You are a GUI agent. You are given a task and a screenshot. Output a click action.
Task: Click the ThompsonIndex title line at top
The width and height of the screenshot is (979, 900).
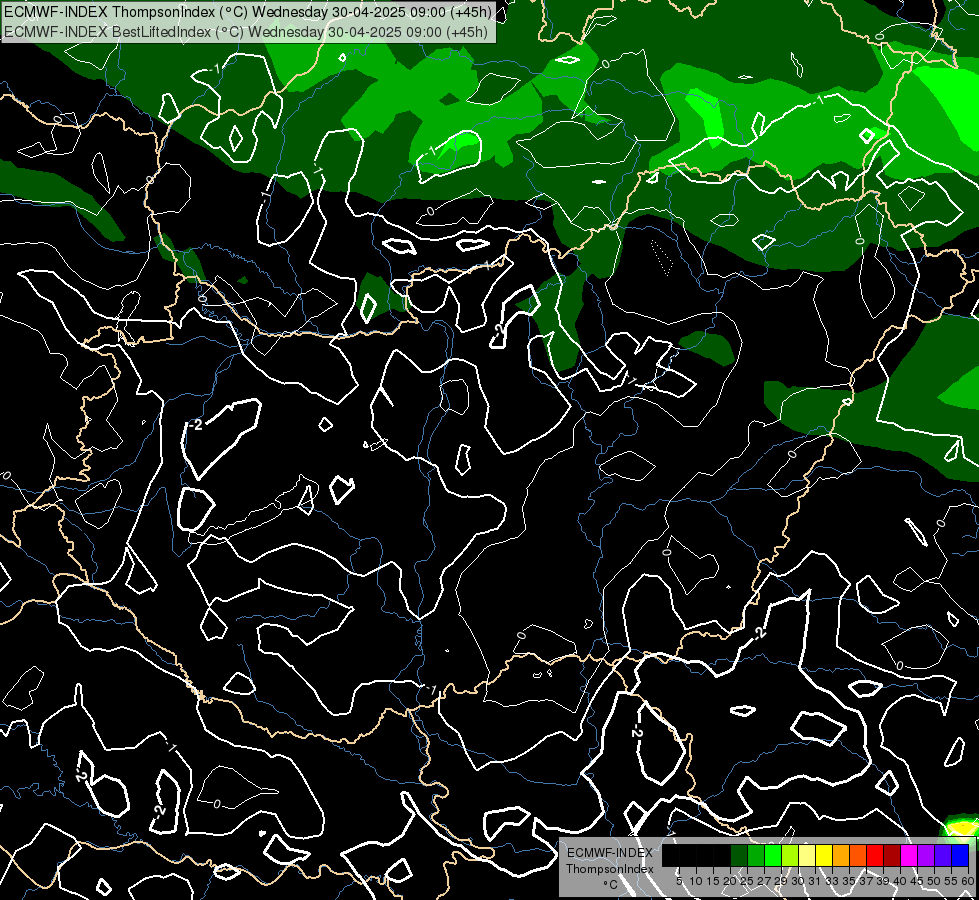[248, 12]
